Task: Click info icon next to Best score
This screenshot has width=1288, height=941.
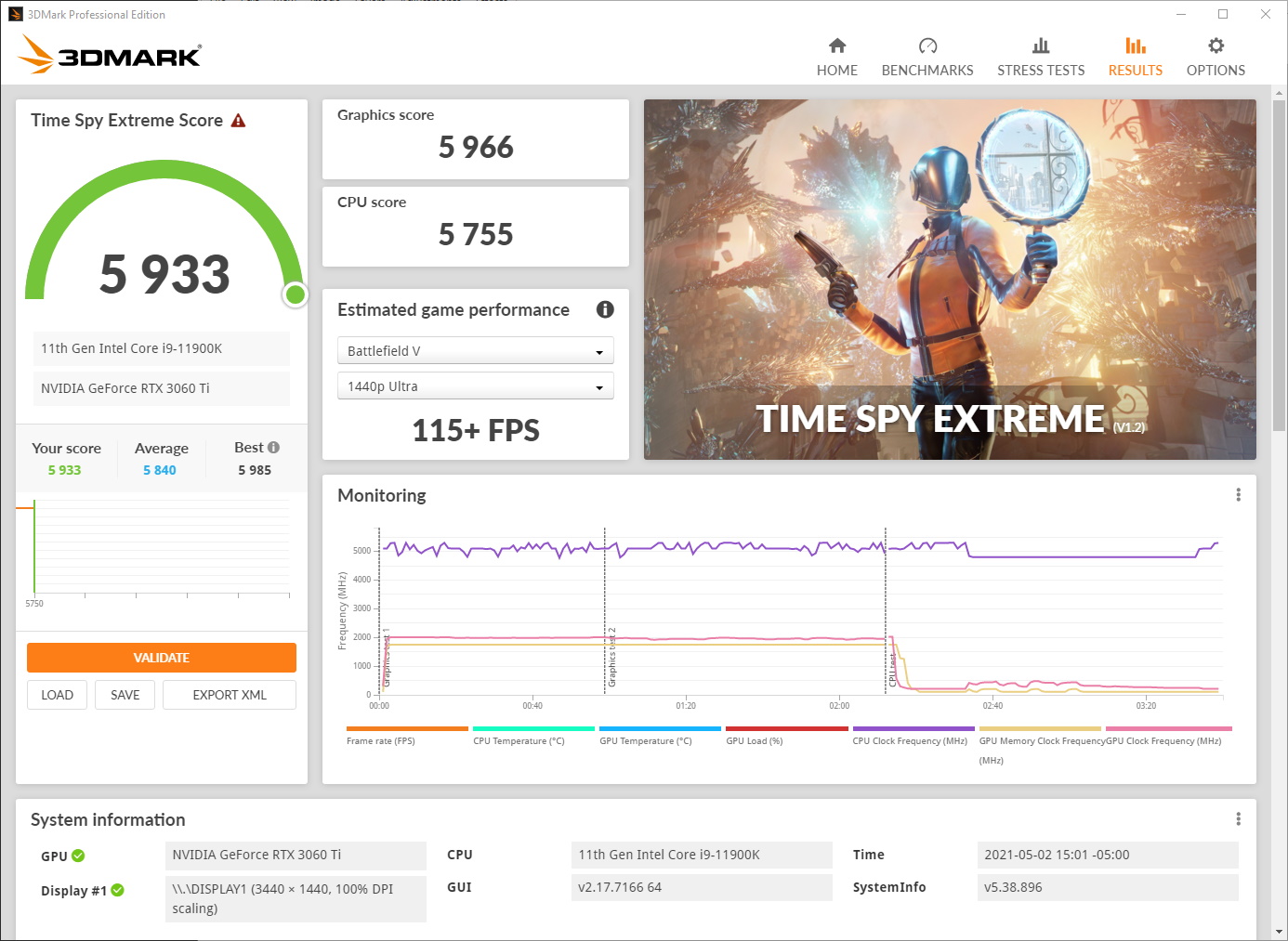Action: (273, 448)
